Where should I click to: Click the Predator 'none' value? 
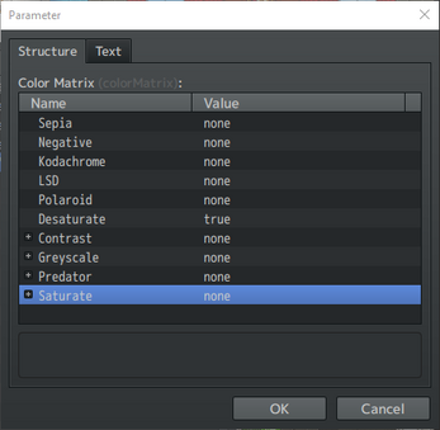[x=217, y=278]
